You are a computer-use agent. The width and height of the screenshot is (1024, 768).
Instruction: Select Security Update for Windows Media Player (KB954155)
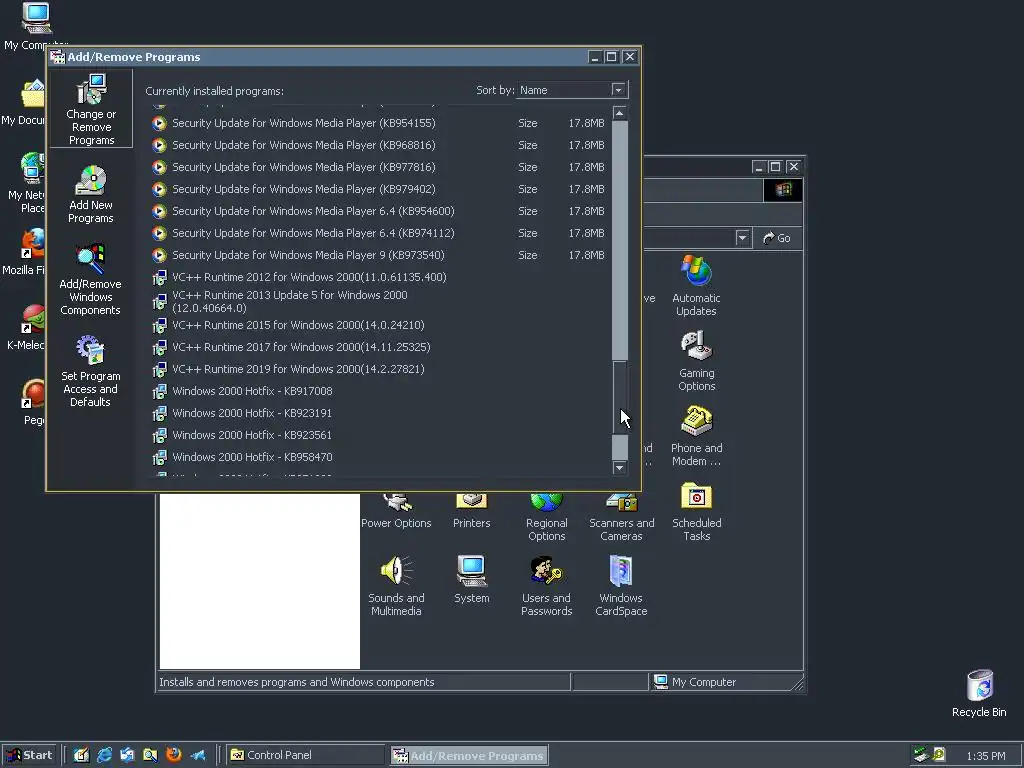[379, 123]
